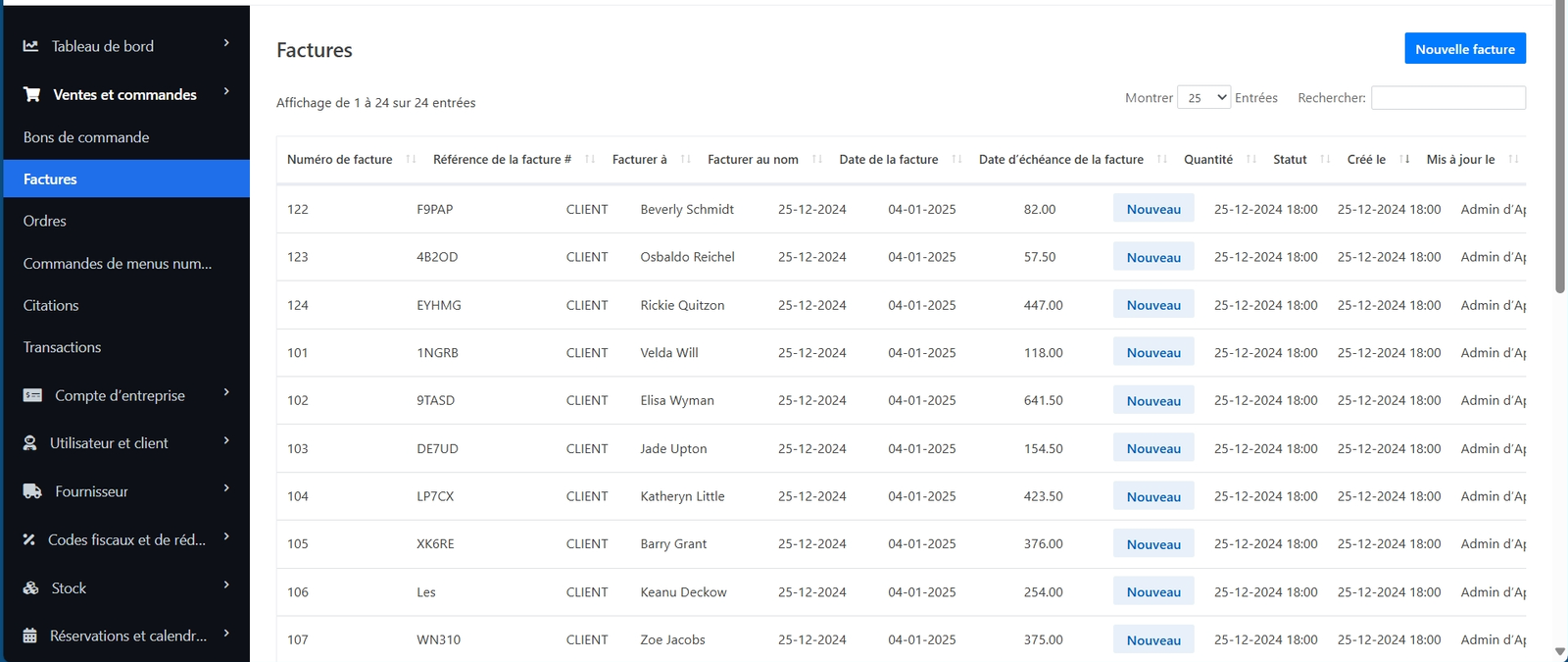Click the Réservations calendar icon
1568x662 pixels.
[30, 636]
